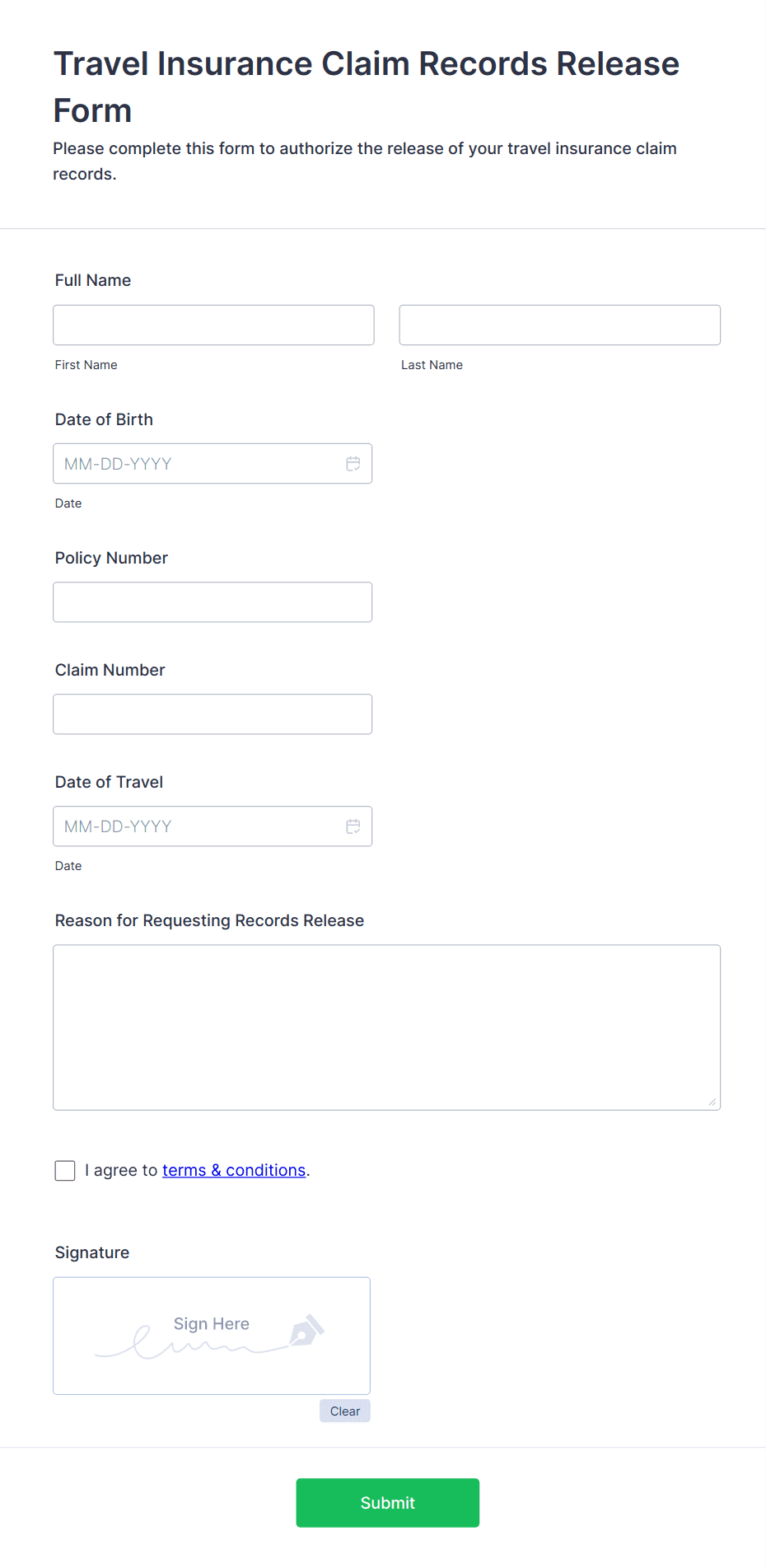Click the Reason for Requesting Records Release textarea
766x1568 pixels.
386,1027
